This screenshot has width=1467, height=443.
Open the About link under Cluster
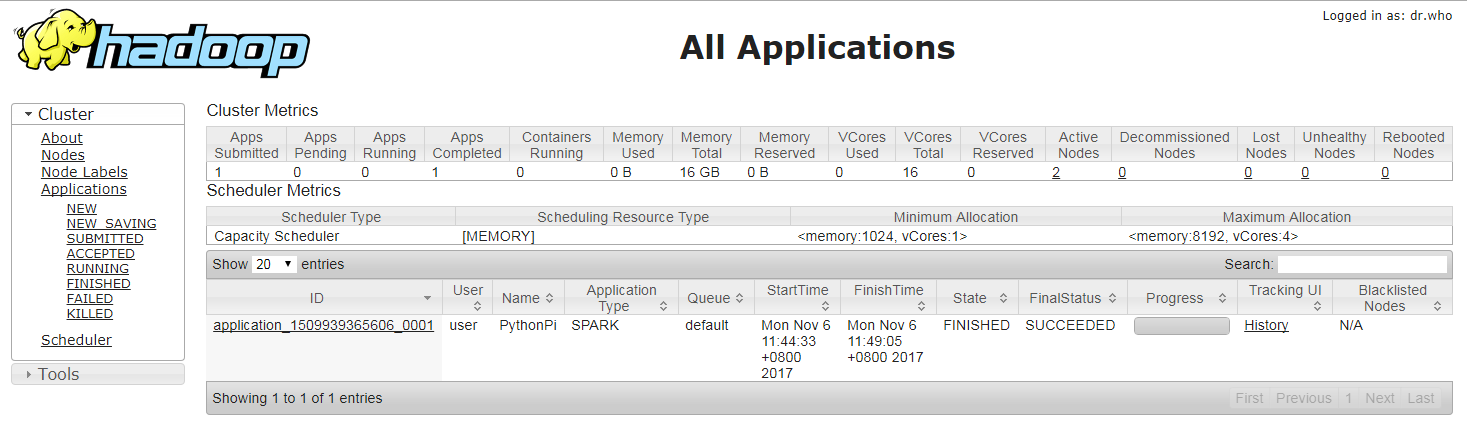[62, 138]
